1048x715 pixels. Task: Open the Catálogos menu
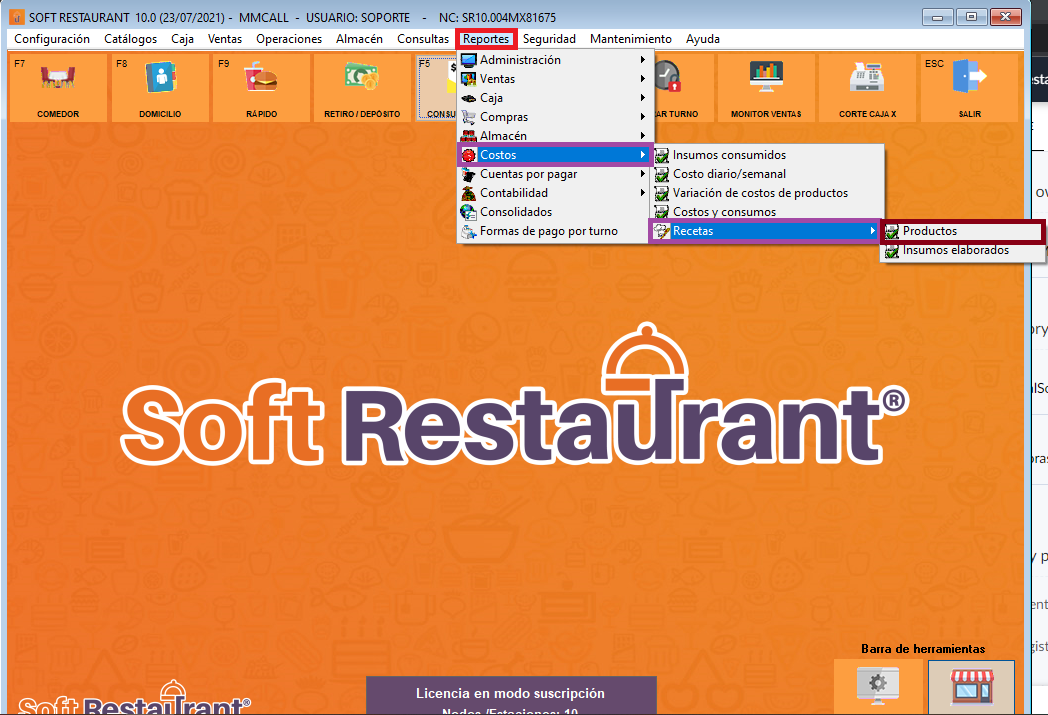click(x=130, y=39)
